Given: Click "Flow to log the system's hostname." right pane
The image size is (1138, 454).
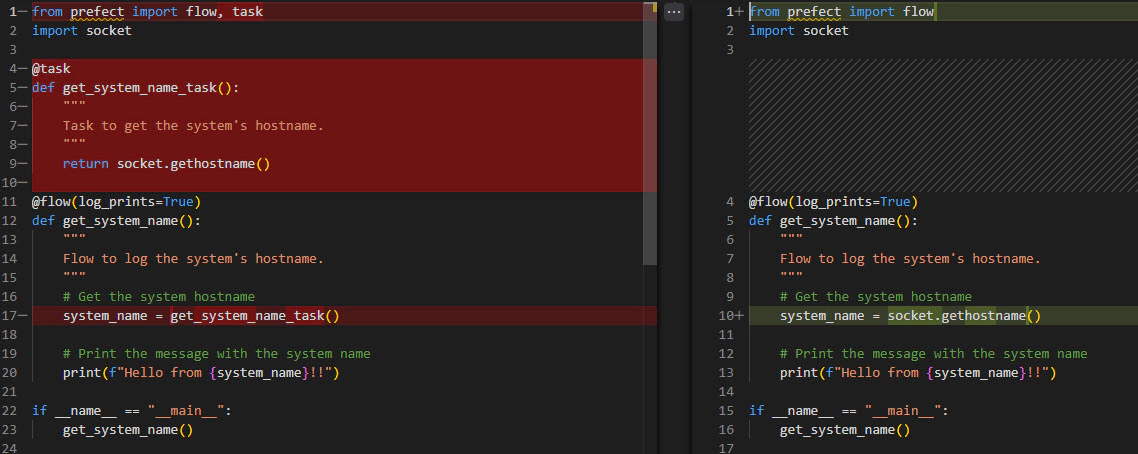Looking at the screenshot, I should 910,259.
